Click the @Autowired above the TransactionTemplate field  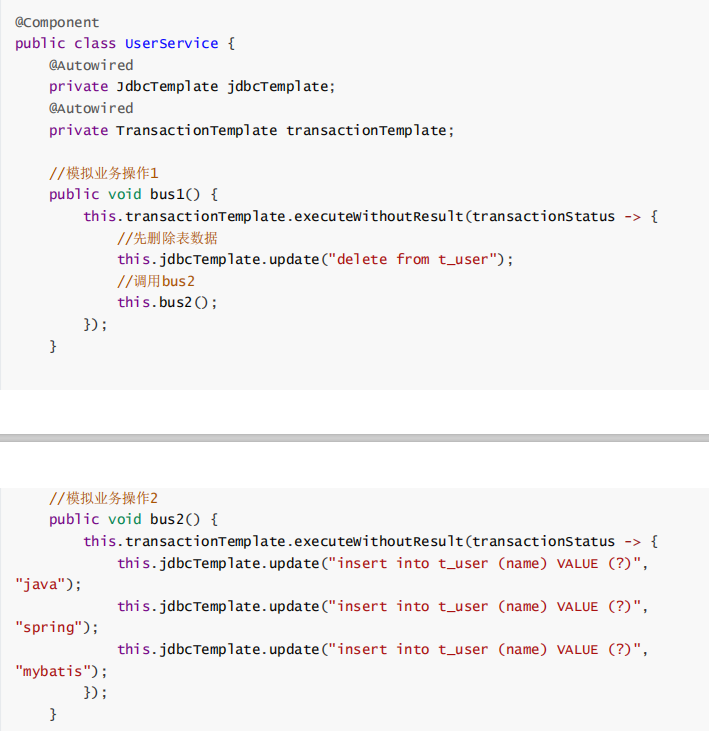pos(91,108)
